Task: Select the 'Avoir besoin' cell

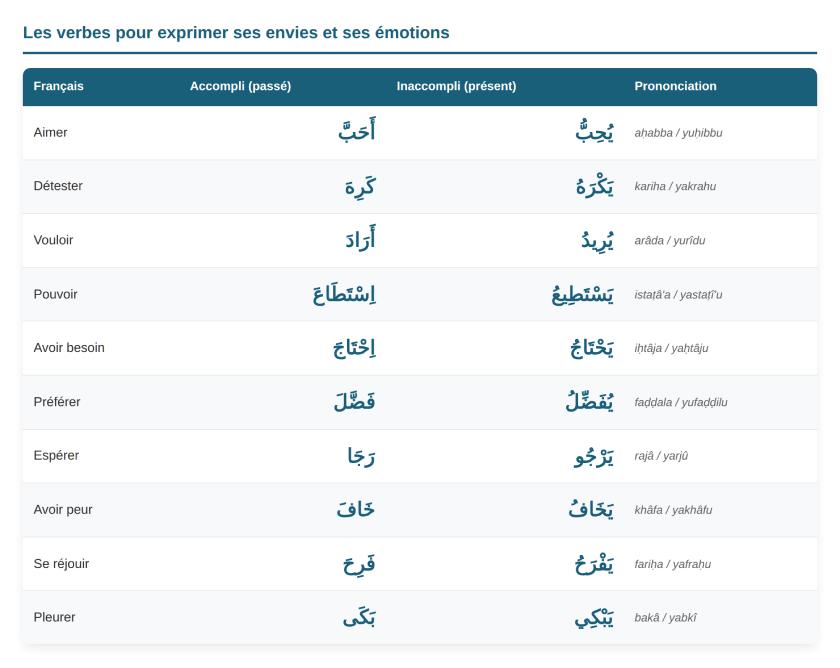Action: pyautogui.click(x=69, y=348)
